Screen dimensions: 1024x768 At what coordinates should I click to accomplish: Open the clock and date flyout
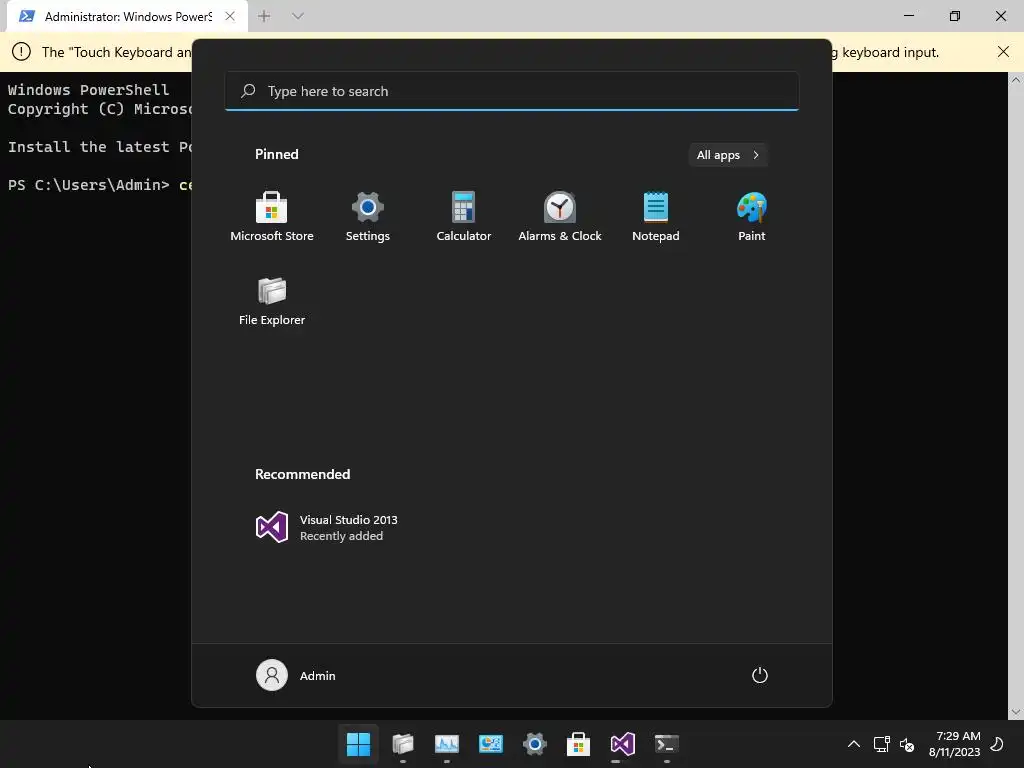coord(955,744)
